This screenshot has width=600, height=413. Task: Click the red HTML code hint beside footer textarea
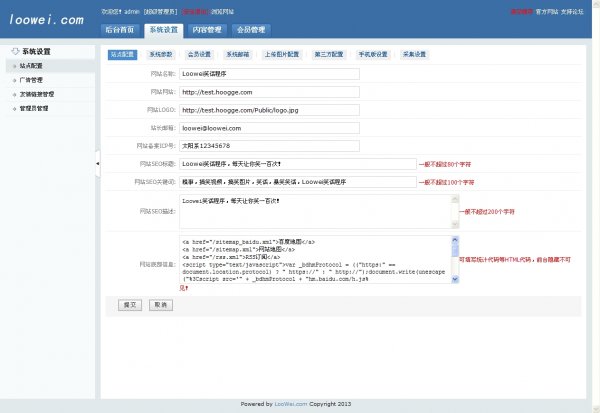tap(515, 260)
